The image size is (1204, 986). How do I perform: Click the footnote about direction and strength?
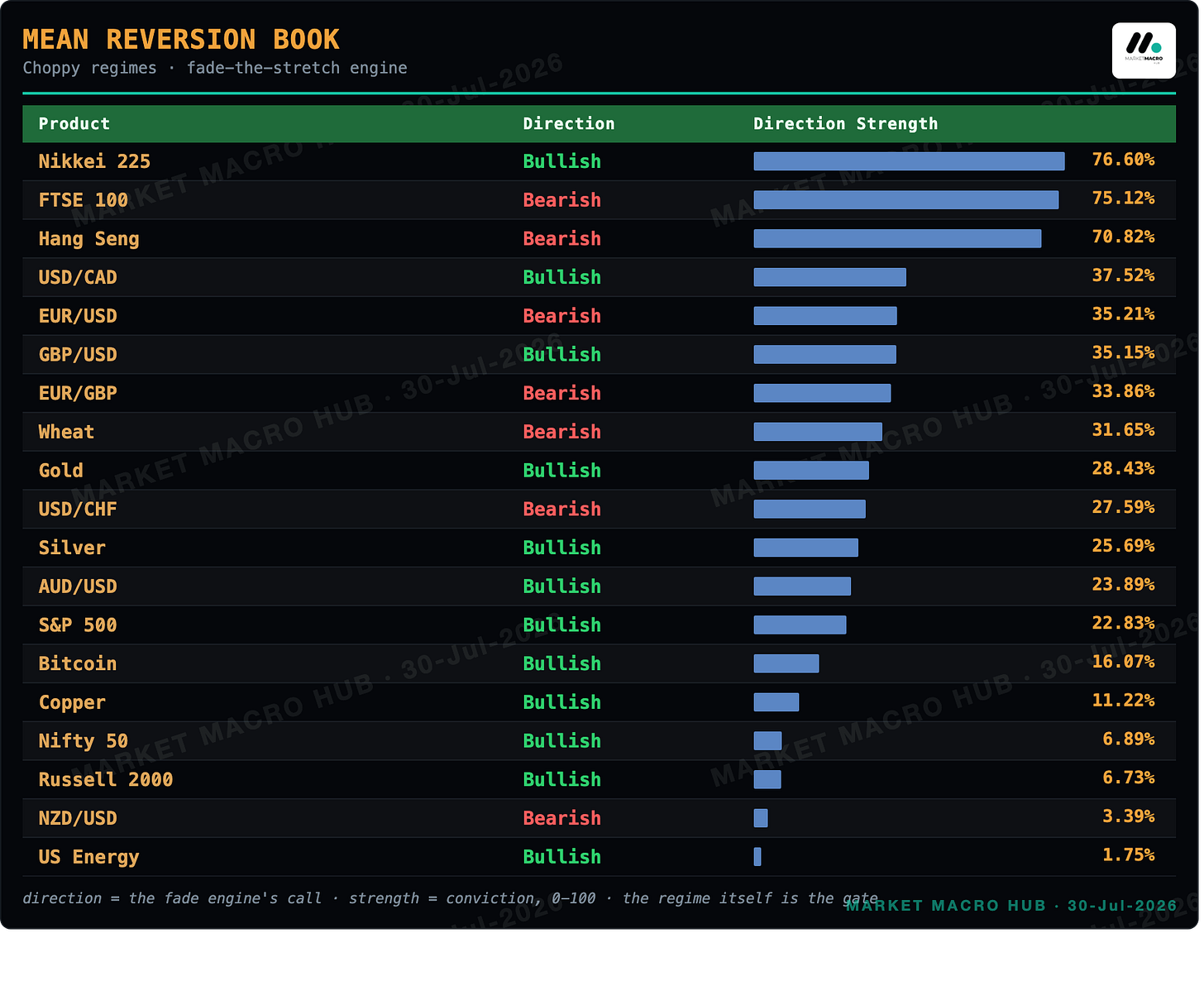[451, 898]
